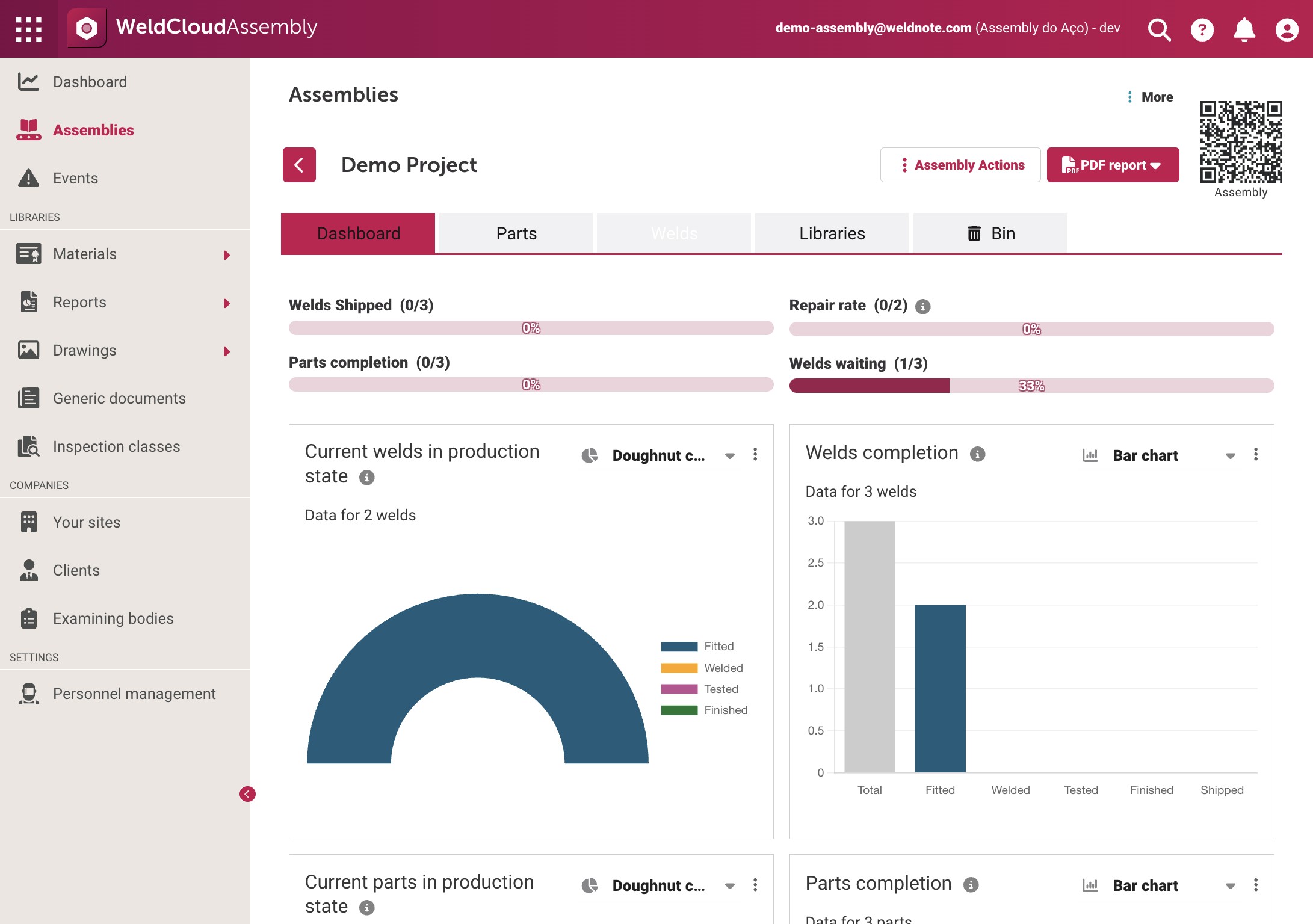Image resolution: width=1313 pixels, height=924 pixels.
Task: Open Dashboard from the sidebar
Action: 125,82
